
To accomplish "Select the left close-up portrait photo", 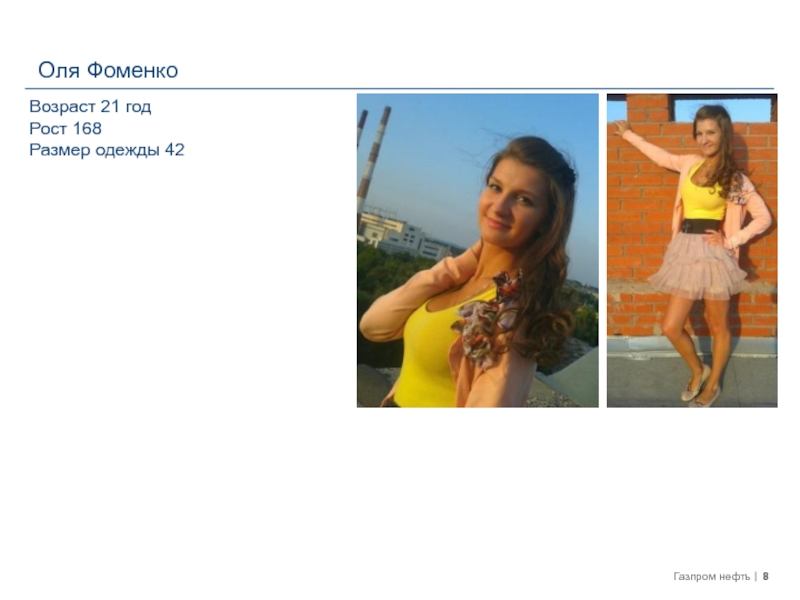I will point(478,250).
